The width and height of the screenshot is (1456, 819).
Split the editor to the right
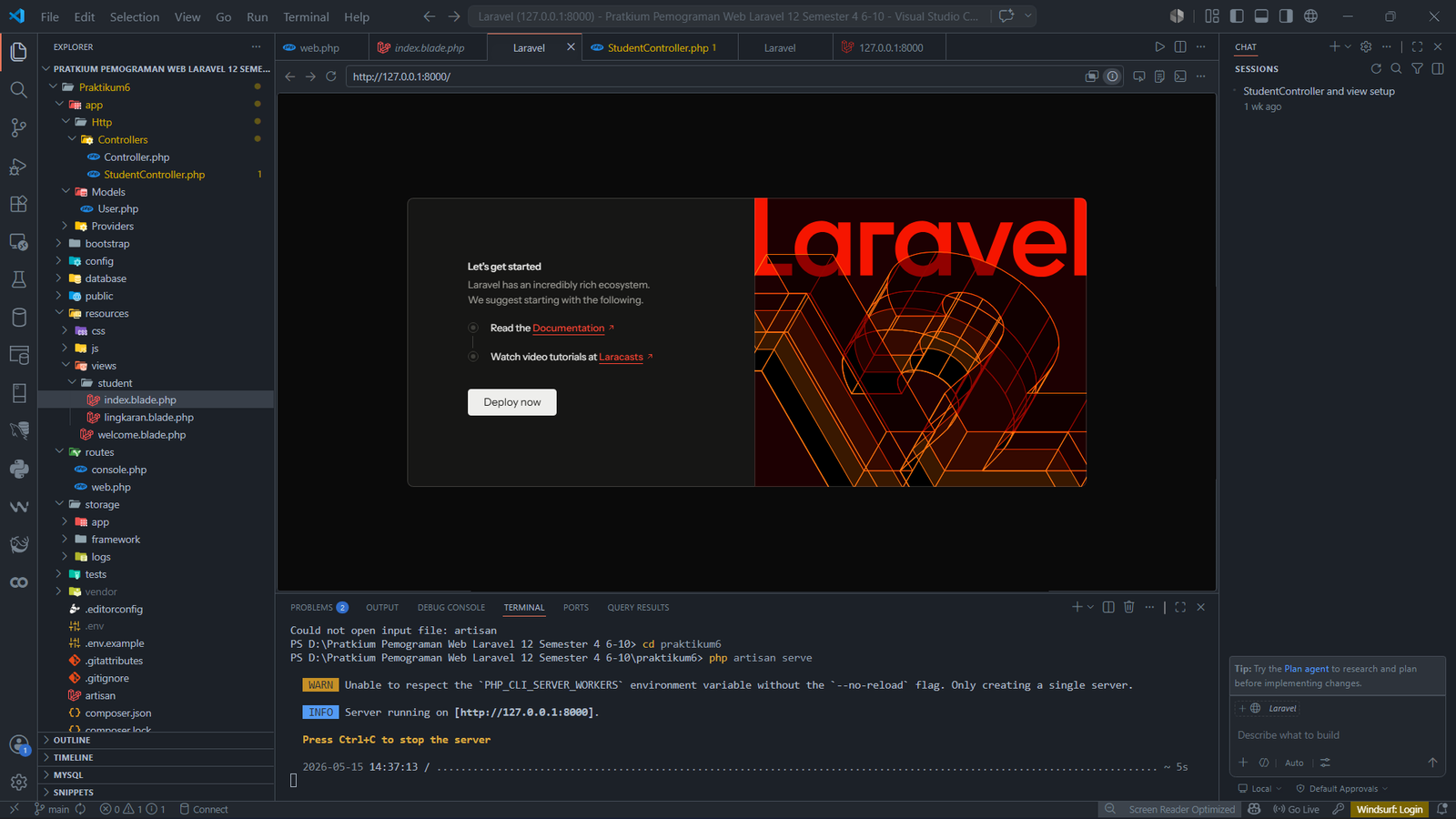(1180, 47)
